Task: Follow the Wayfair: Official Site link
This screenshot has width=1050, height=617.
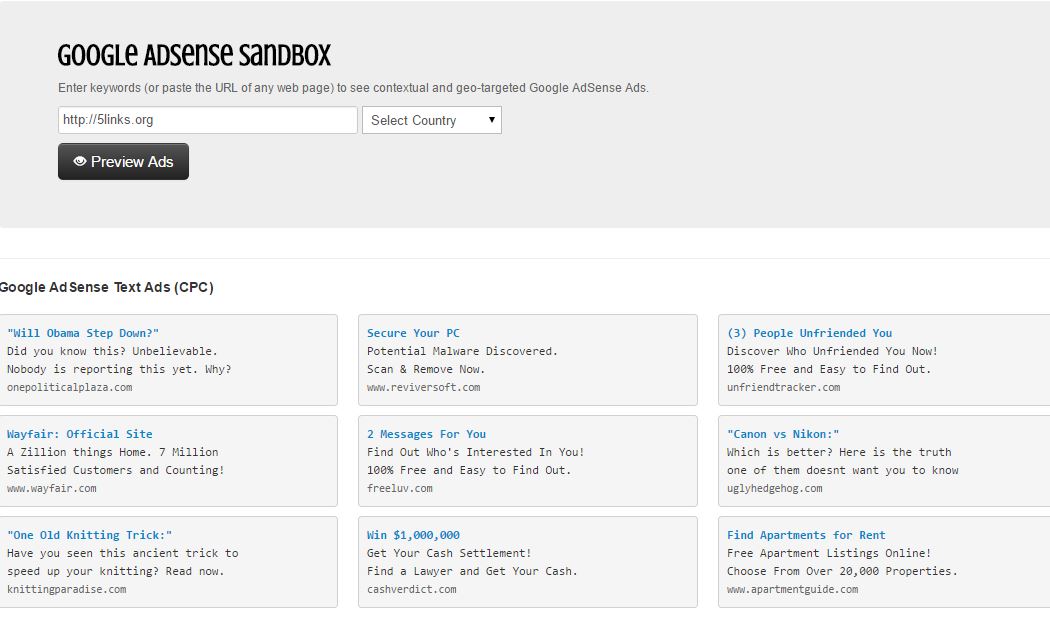Action: coord(80,434)
